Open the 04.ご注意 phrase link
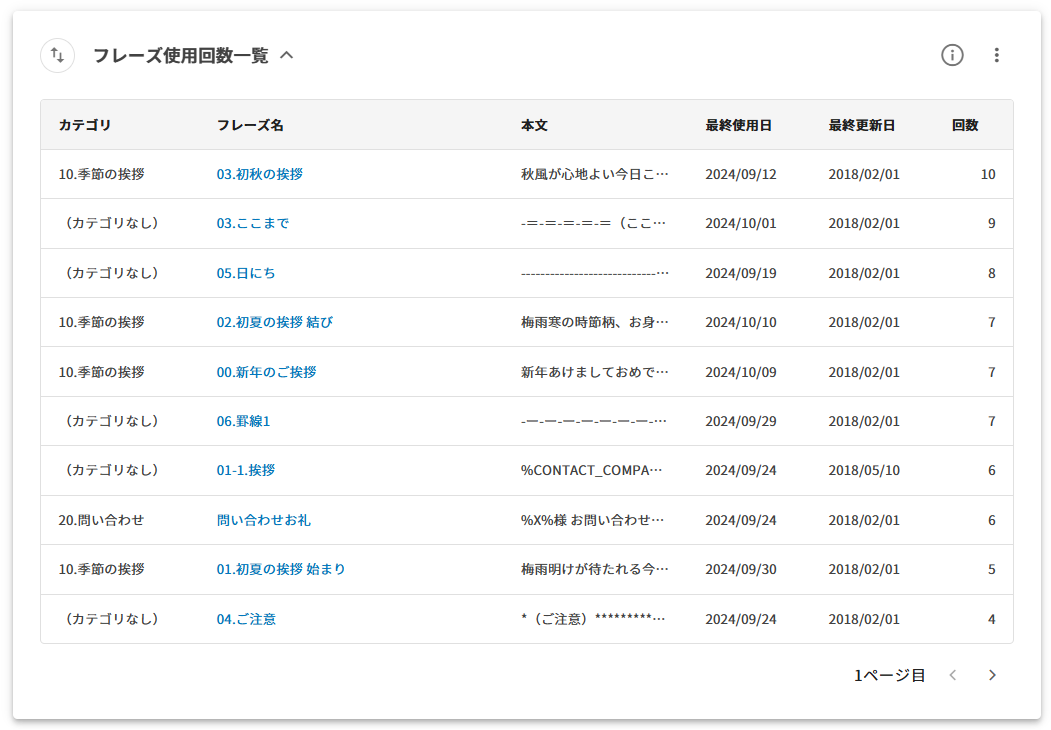This screenshot has height=730, width=1051. [246, 619]
